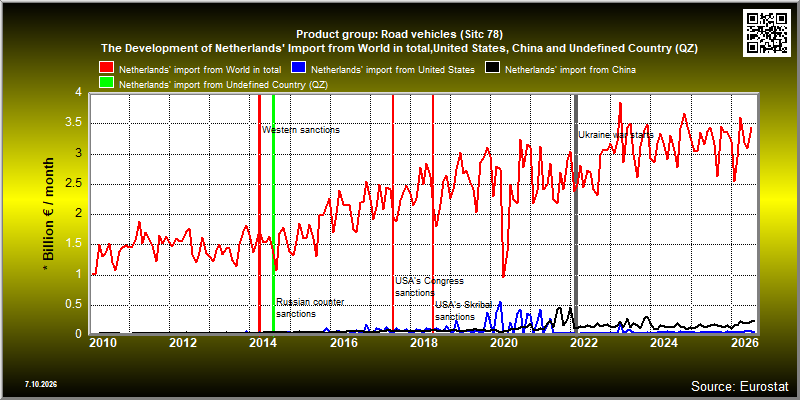
Task: Click the green Undefined Country legend swatch
Action: tap(107, 84)
